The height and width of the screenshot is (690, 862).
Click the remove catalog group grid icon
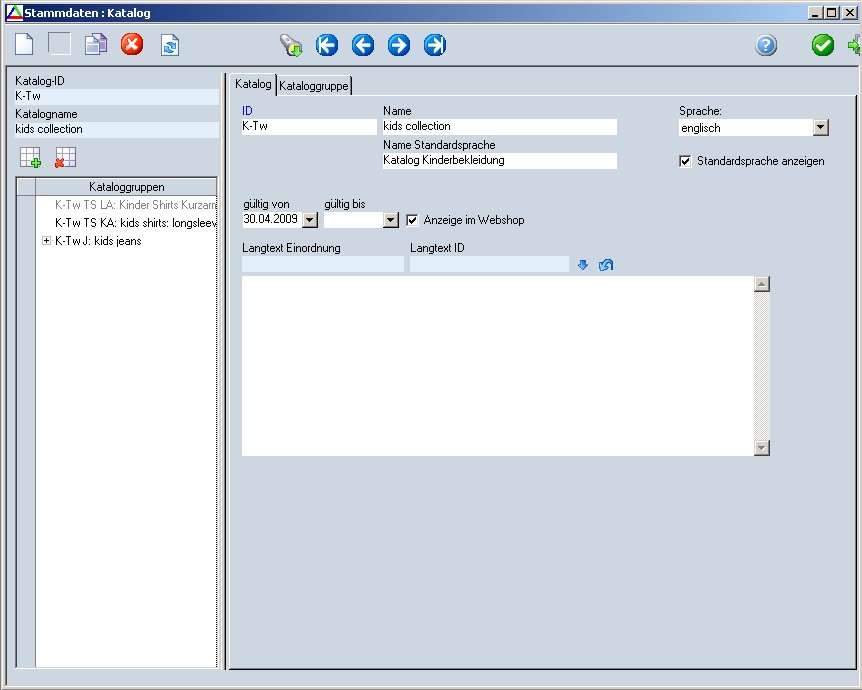coord(65,158)
